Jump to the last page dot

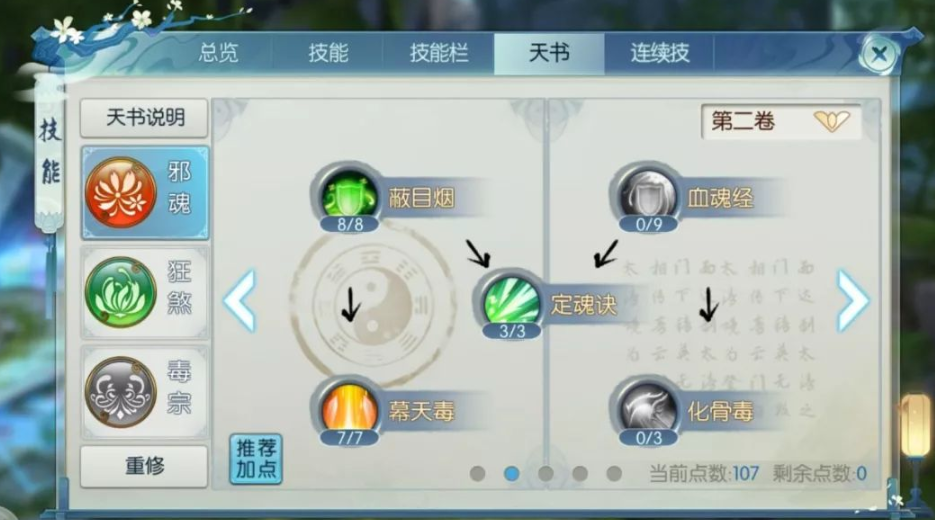pos(614,473)
